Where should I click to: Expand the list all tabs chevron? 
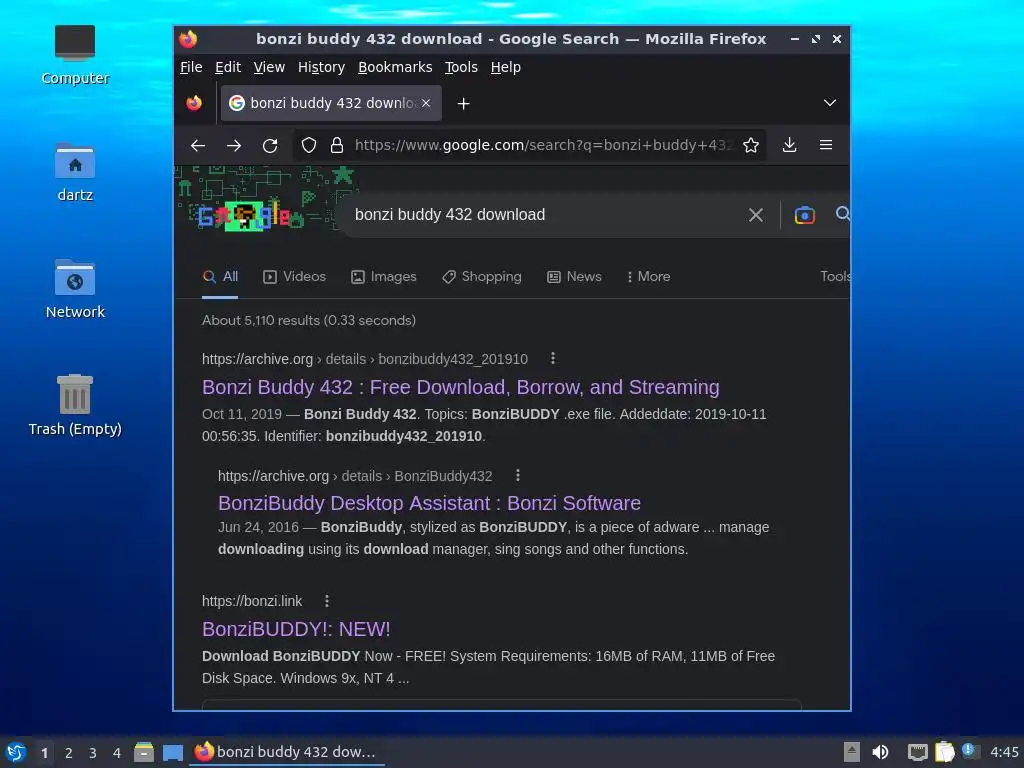click(x=830, y=103)
